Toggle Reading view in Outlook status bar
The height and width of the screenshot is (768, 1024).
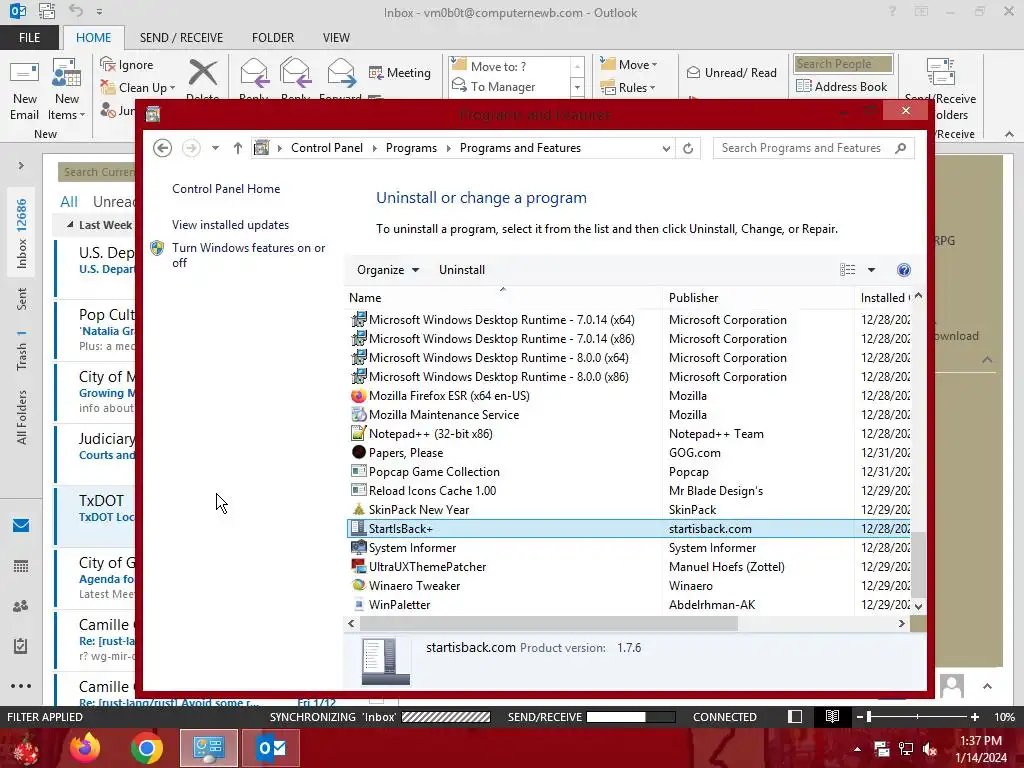click(832, 716)
